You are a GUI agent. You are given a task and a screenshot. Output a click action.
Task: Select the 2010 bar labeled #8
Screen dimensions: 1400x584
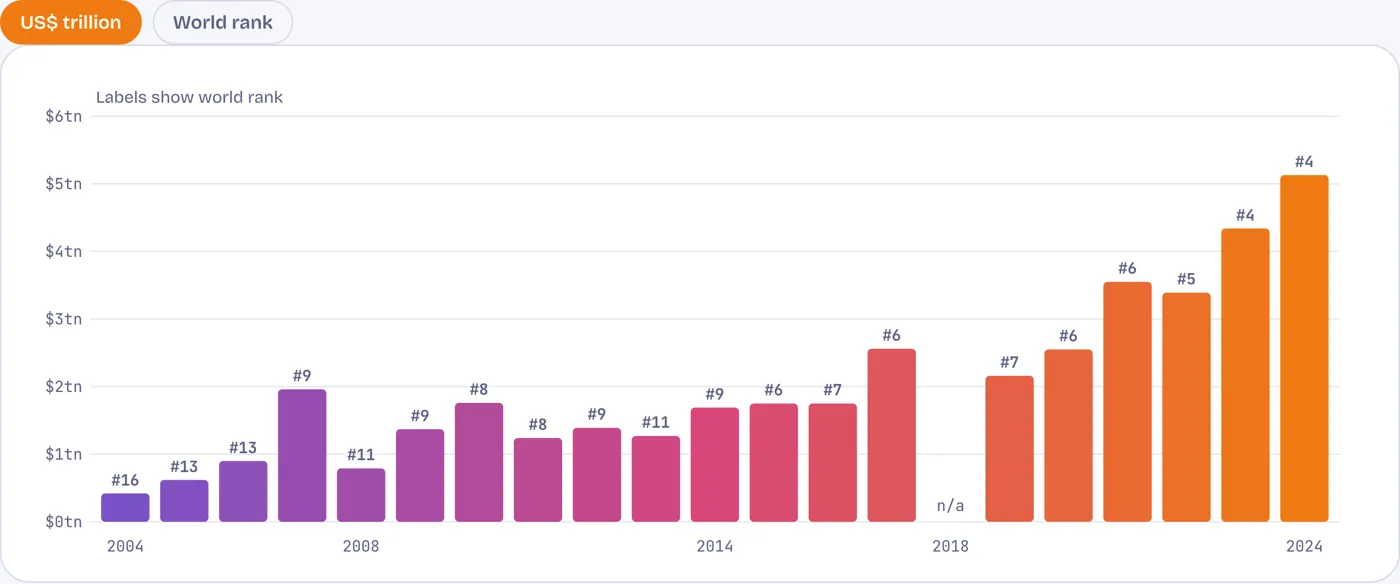pos(479,462)
